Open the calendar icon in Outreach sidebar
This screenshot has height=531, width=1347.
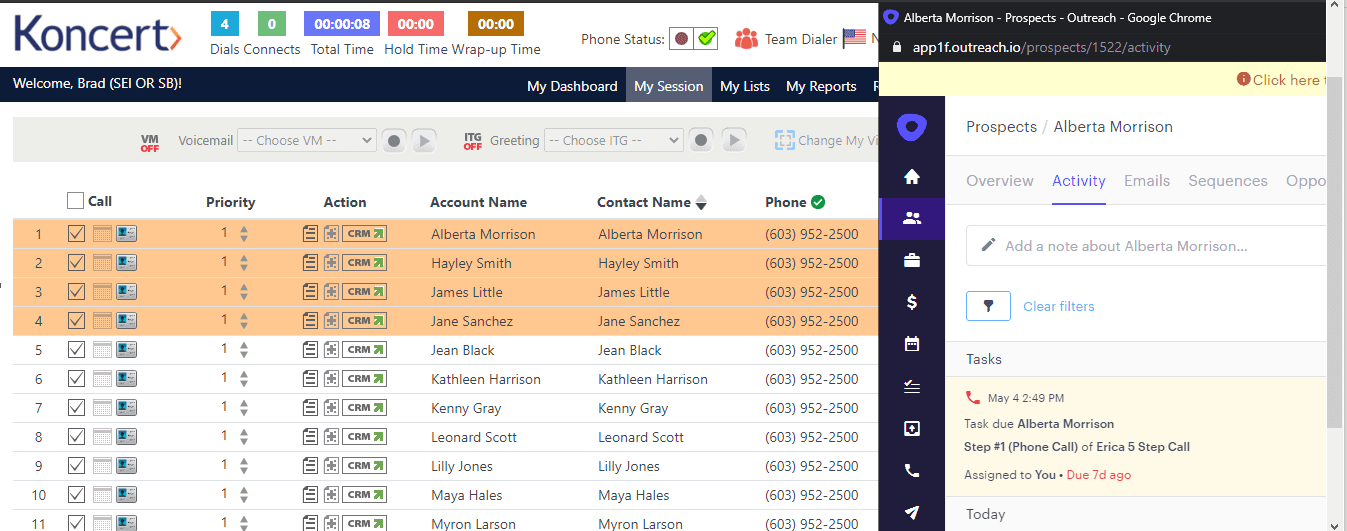pyautogui.click(x=911, y=344)
